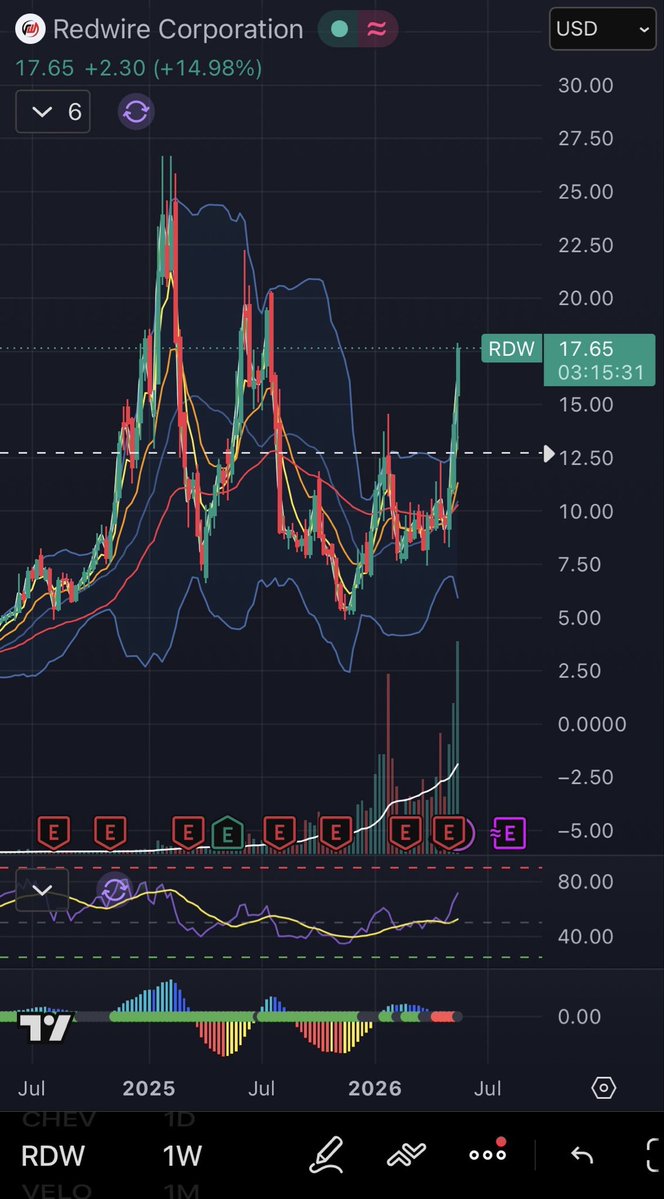Open the USD currency dropdown
664x1199 pixels.
tap(603, 29)
